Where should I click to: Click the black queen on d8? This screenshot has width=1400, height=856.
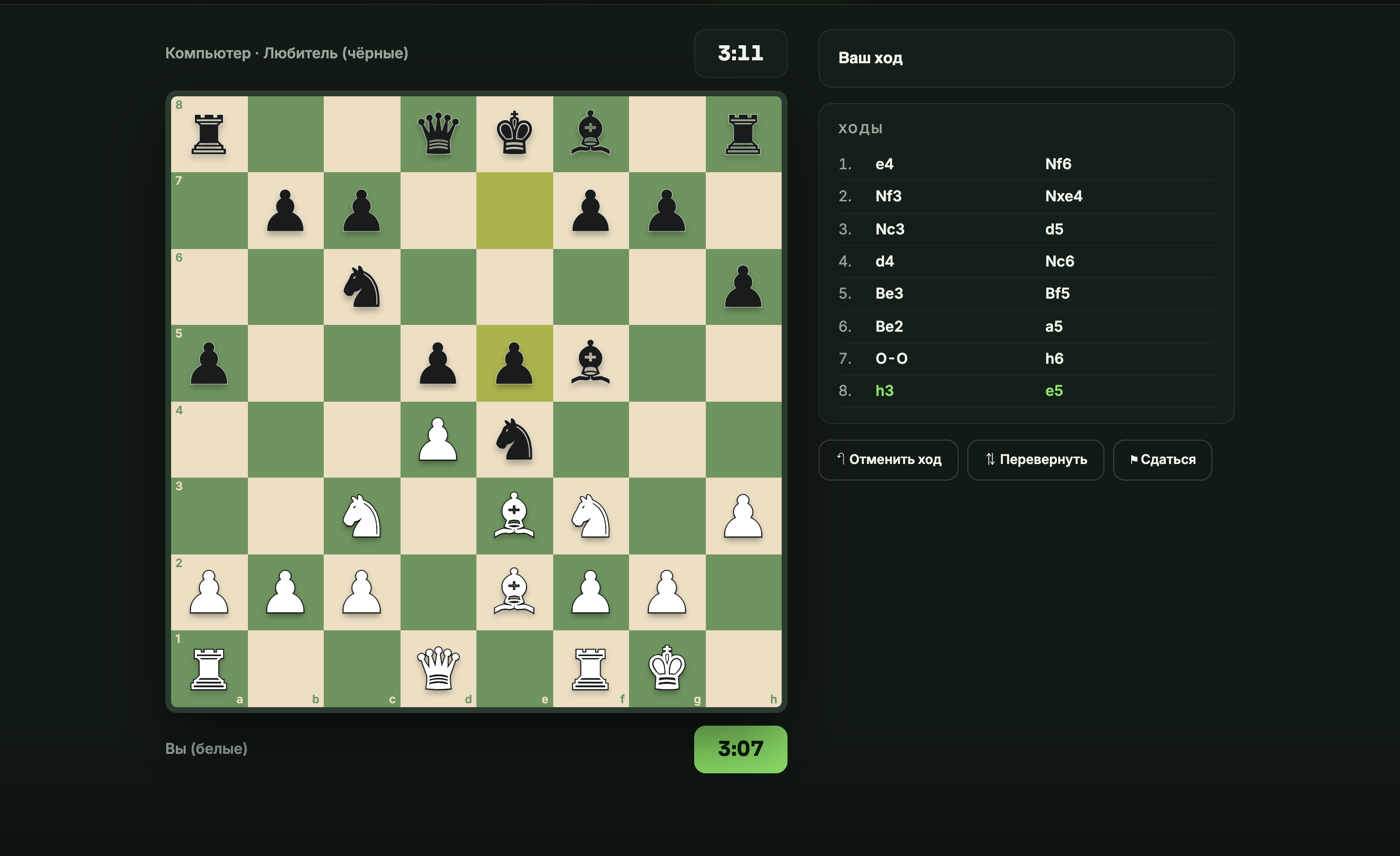(x=438, y=134)
